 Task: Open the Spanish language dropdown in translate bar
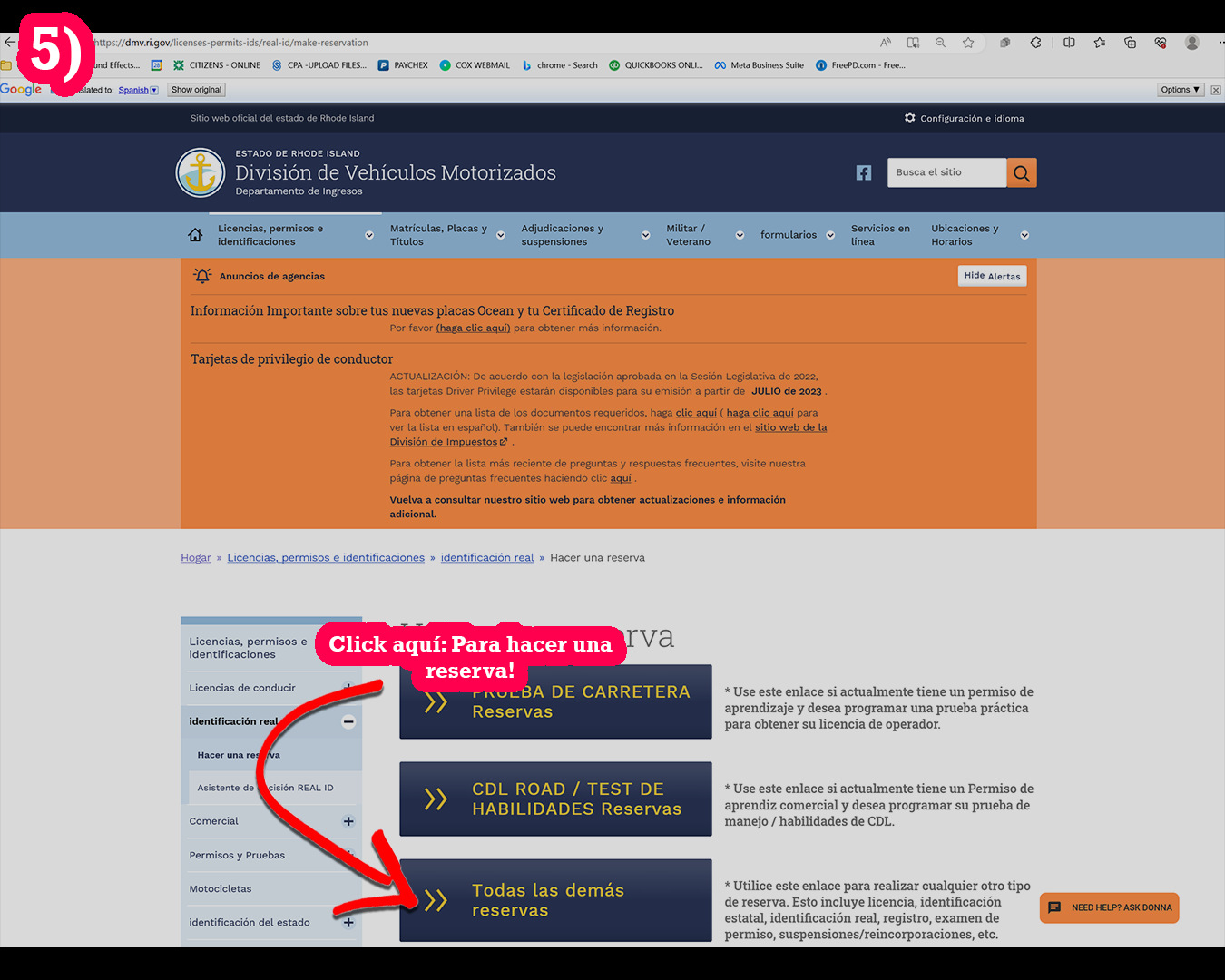coord(138,90)
